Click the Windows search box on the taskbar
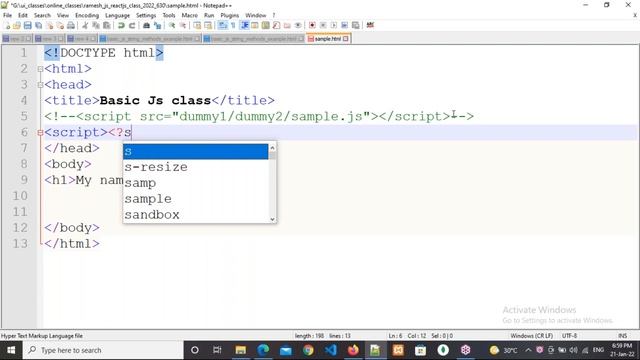This screenshot has height=360, width=640. pos(103,350)
